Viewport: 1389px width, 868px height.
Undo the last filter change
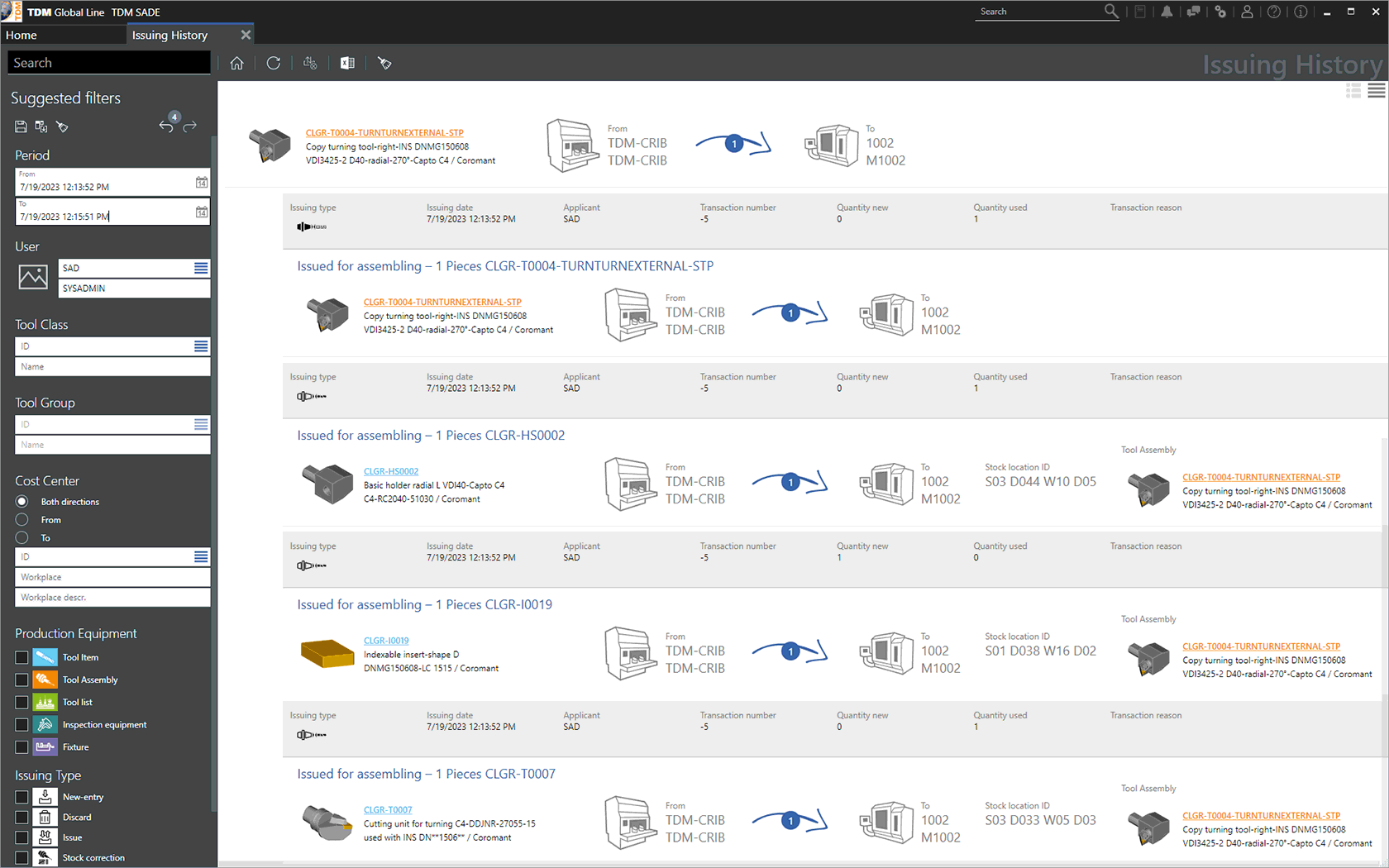[167, 126]
